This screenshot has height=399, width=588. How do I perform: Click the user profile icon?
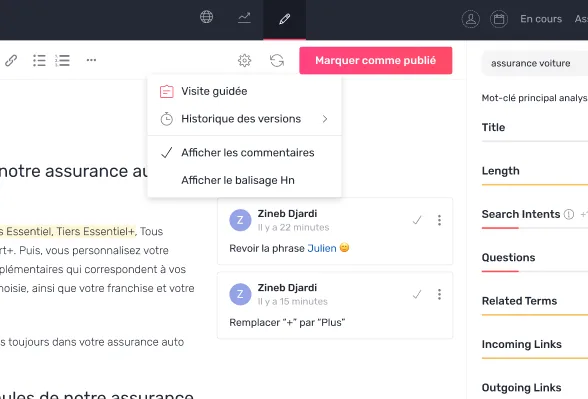point(470,19)
